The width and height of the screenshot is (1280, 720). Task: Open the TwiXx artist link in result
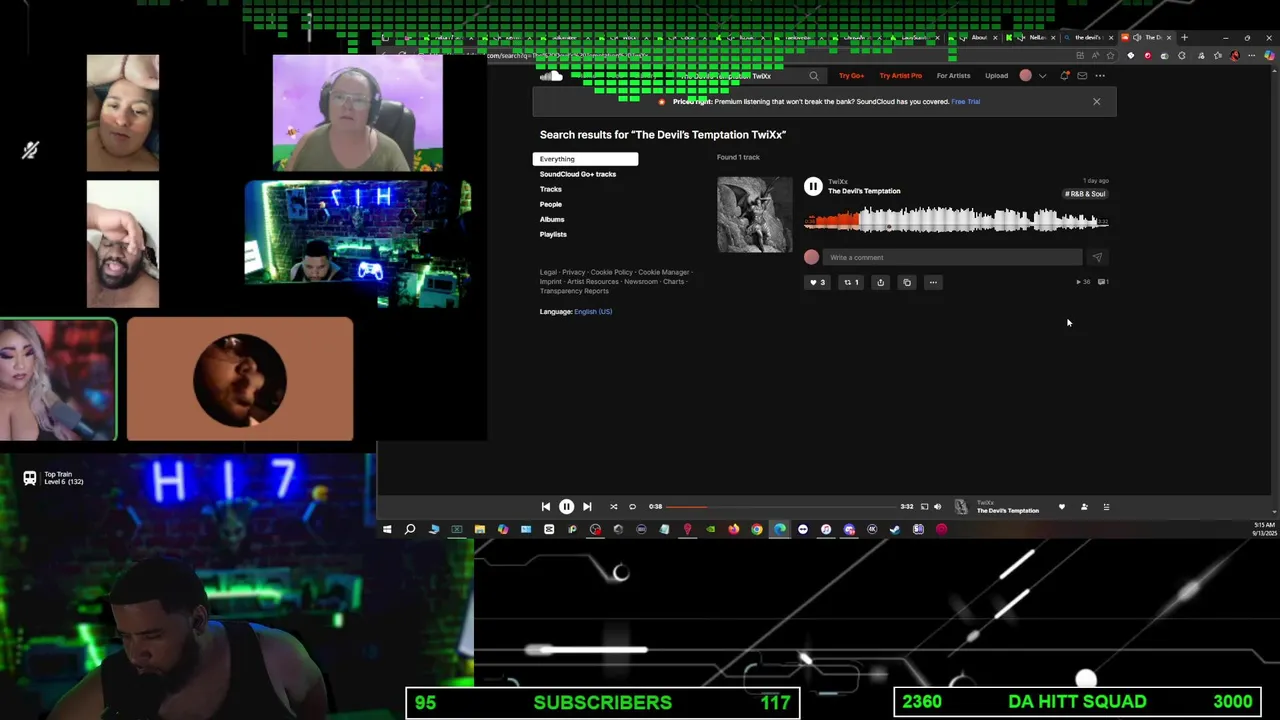point(838,182)
